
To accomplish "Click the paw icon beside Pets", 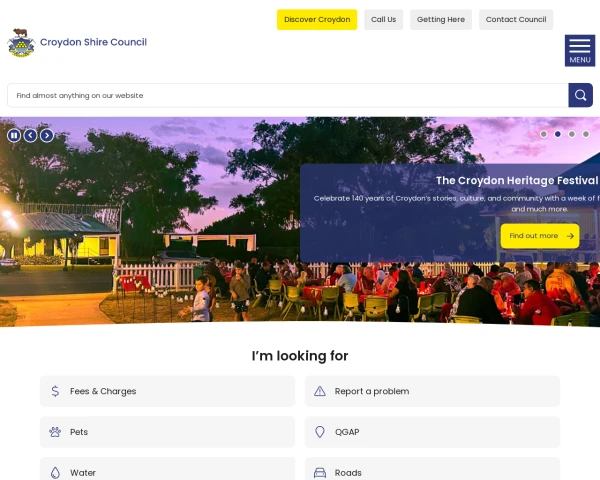I will 55,432.
